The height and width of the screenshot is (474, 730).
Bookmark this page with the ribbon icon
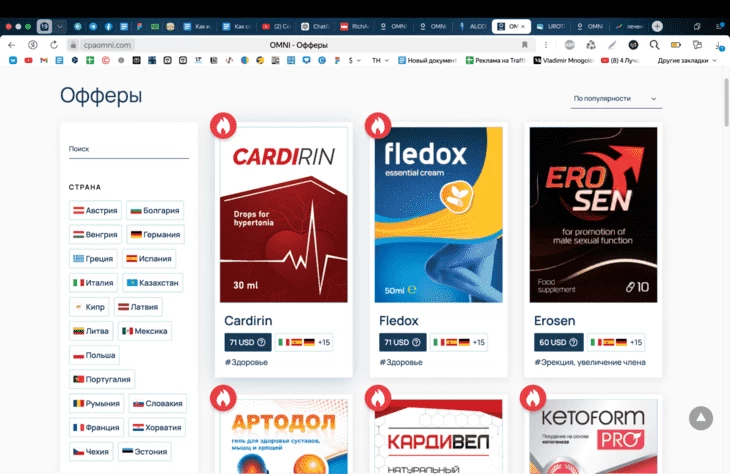pos(525,45)
